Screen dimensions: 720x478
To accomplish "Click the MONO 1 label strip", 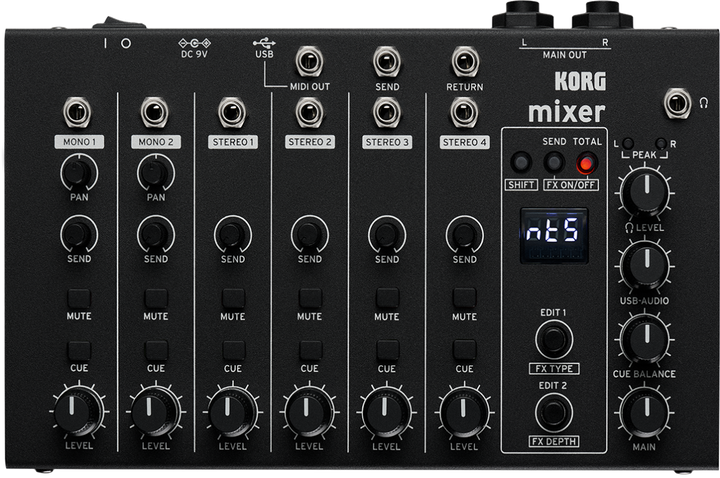I will (79, 142).
